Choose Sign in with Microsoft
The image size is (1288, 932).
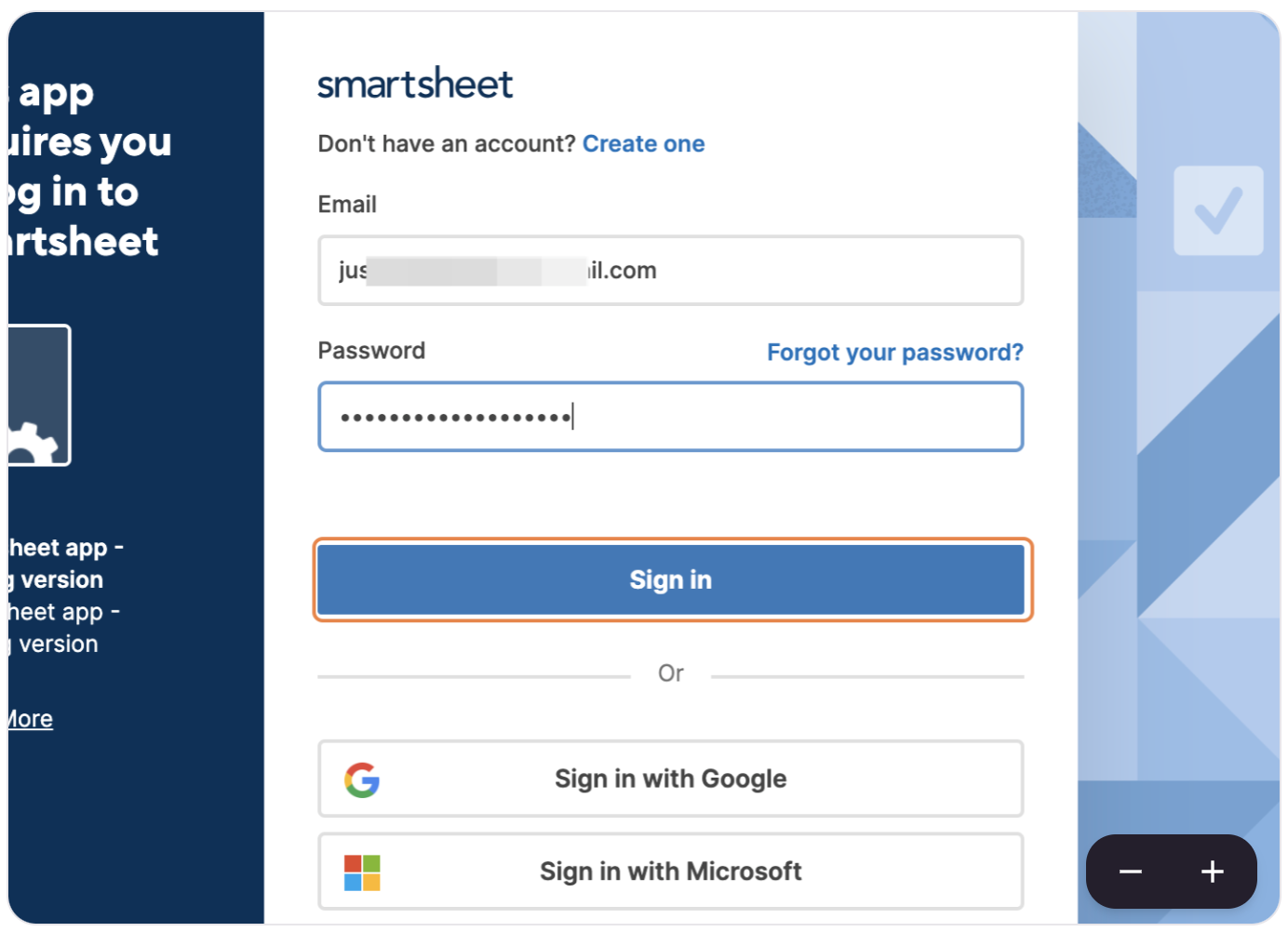[x=671, y=872]
